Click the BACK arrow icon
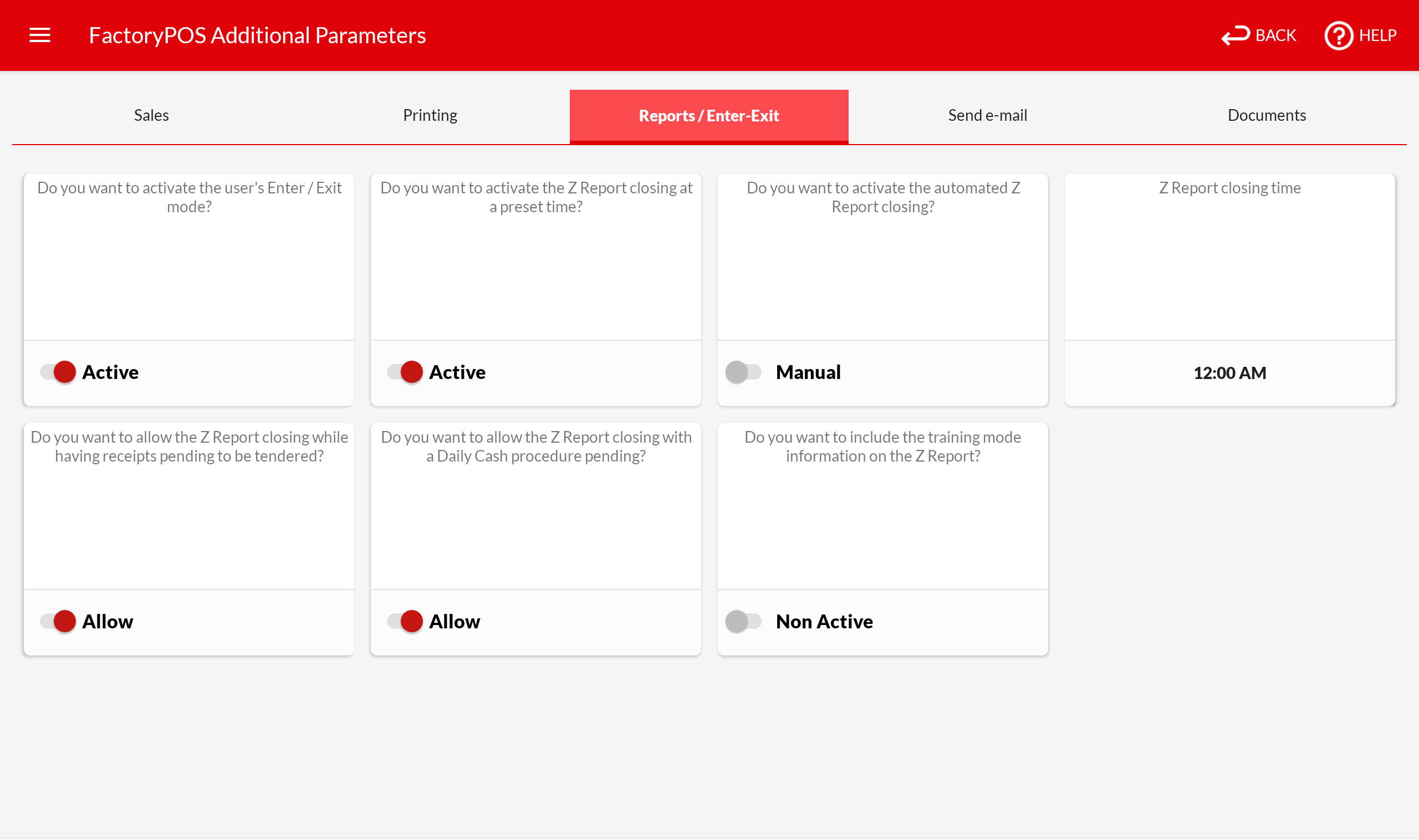The height and width of the screenshot is (840, 1419). pos(1235,35)
